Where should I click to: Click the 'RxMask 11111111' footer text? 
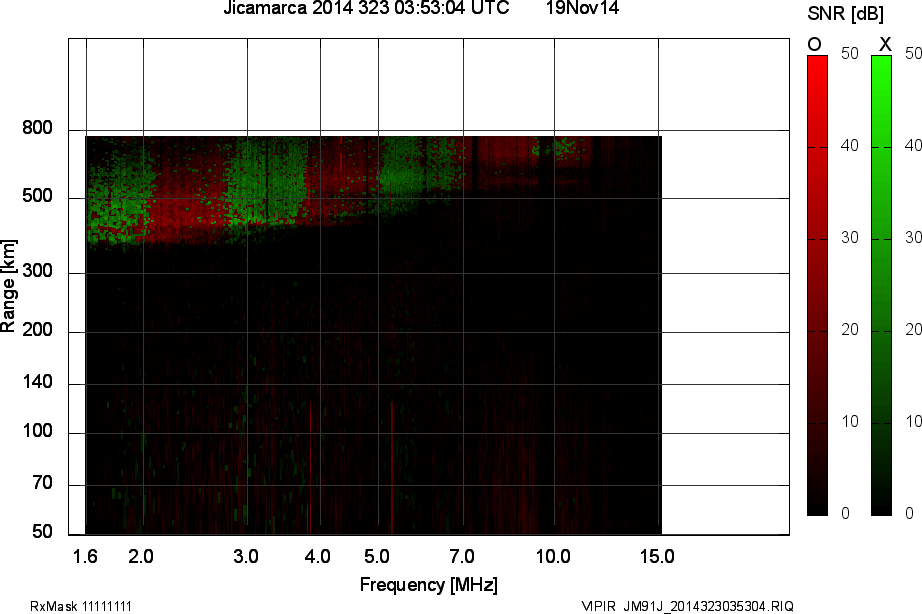point(81,606)
